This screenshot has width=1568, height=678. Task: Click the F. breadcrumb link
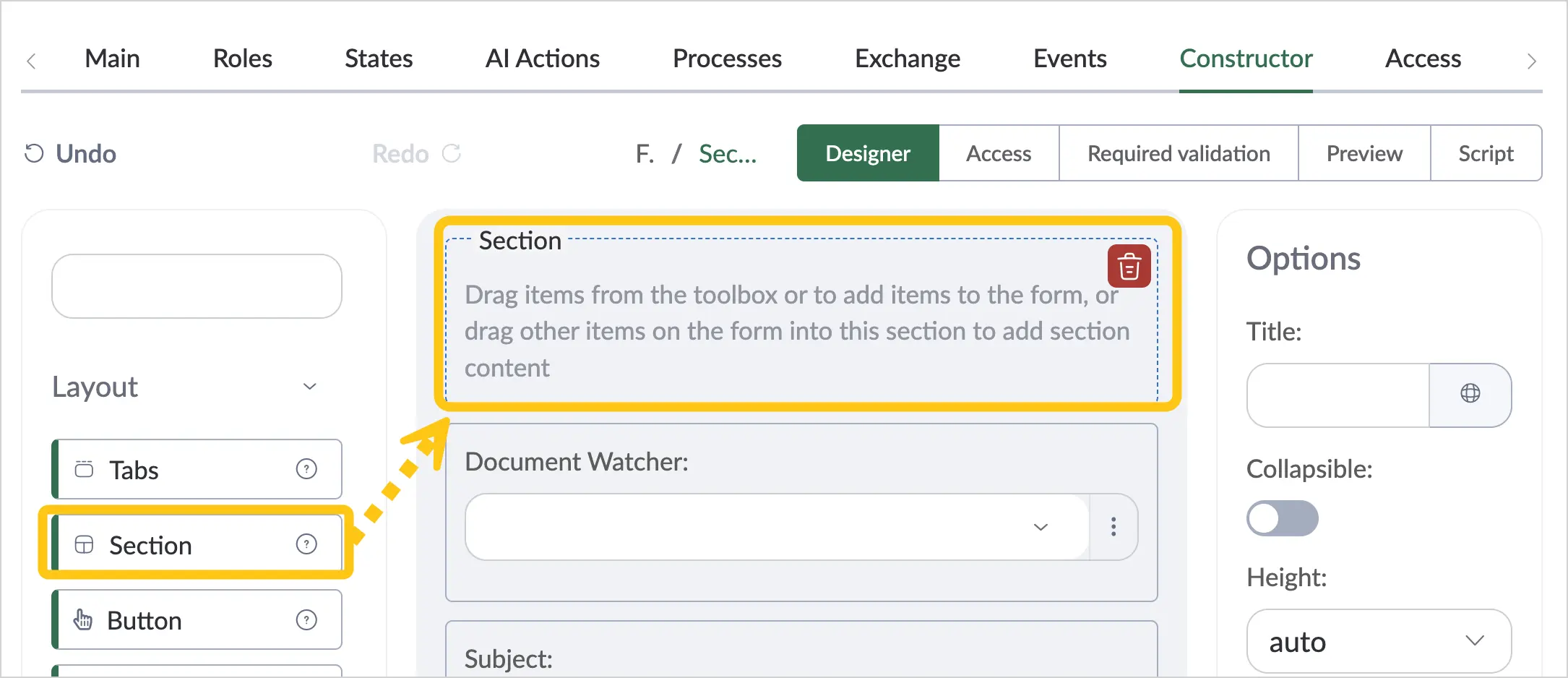pyautogui.click(x=645, y=153)
